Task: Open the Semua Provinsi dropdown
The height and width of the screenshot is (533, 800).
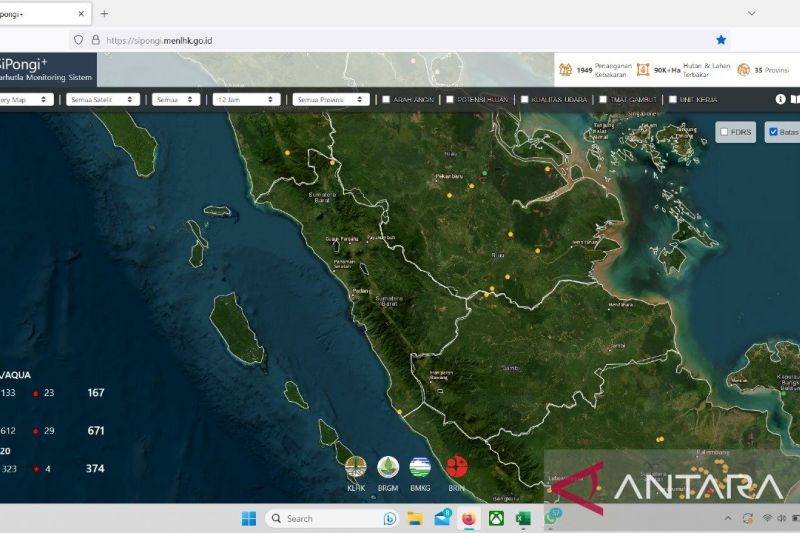Action: (331, 100)
